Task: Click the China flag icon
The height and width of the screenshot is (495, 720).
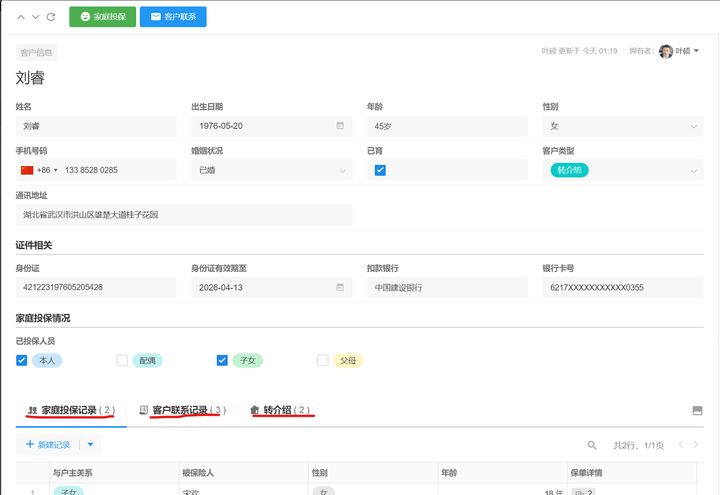Action: 27,170
